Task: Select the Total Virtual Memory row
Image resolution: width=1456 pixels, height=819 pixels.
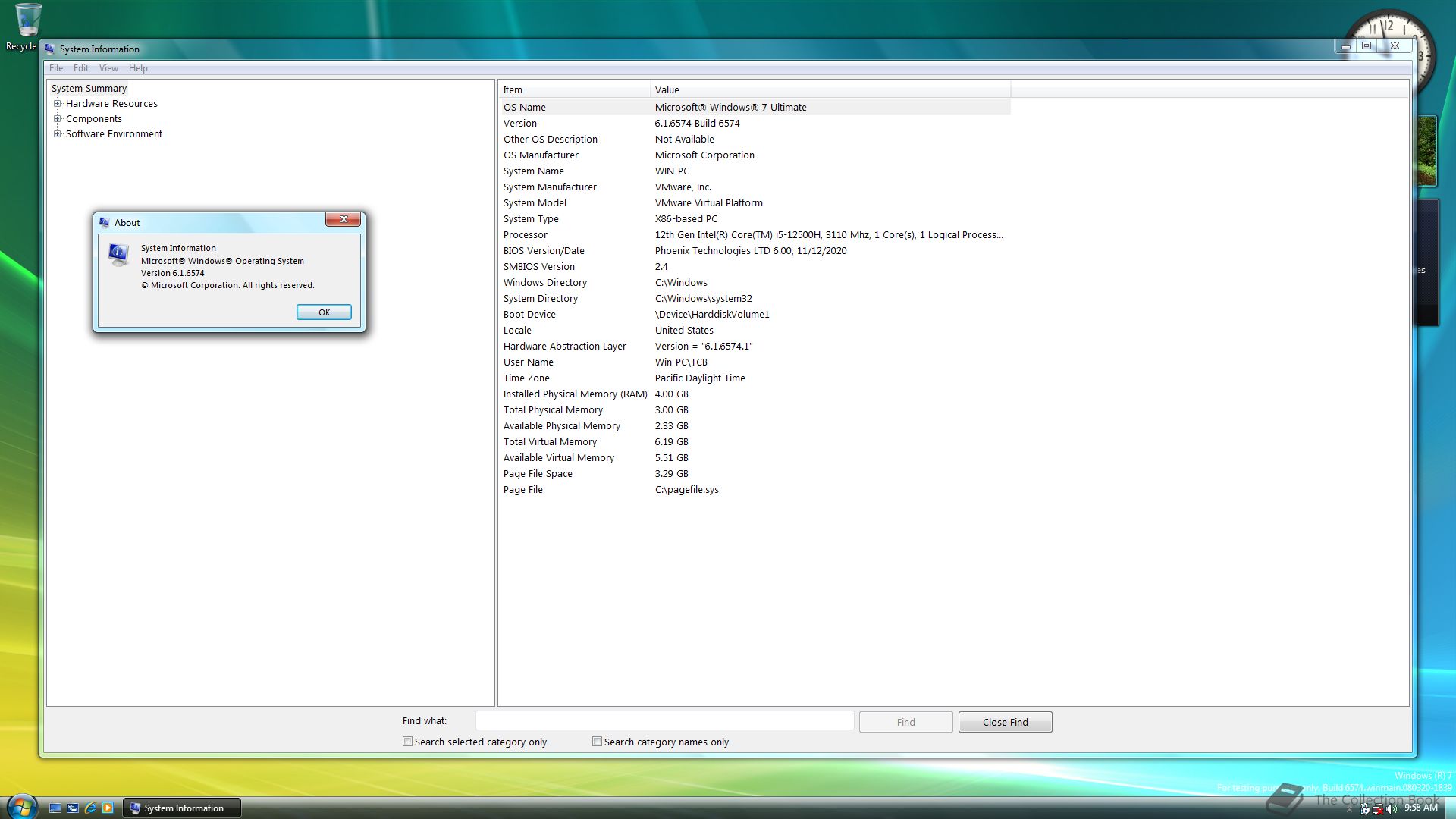Action: click(755, 442)
